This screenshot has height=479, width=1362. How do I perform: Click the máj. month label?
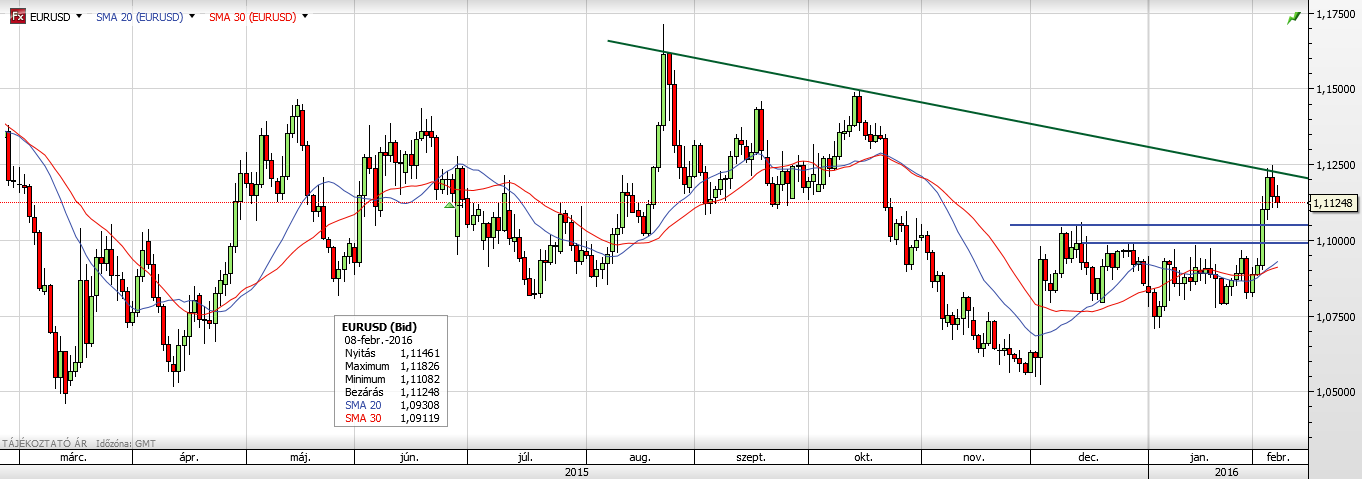(300, 457)
